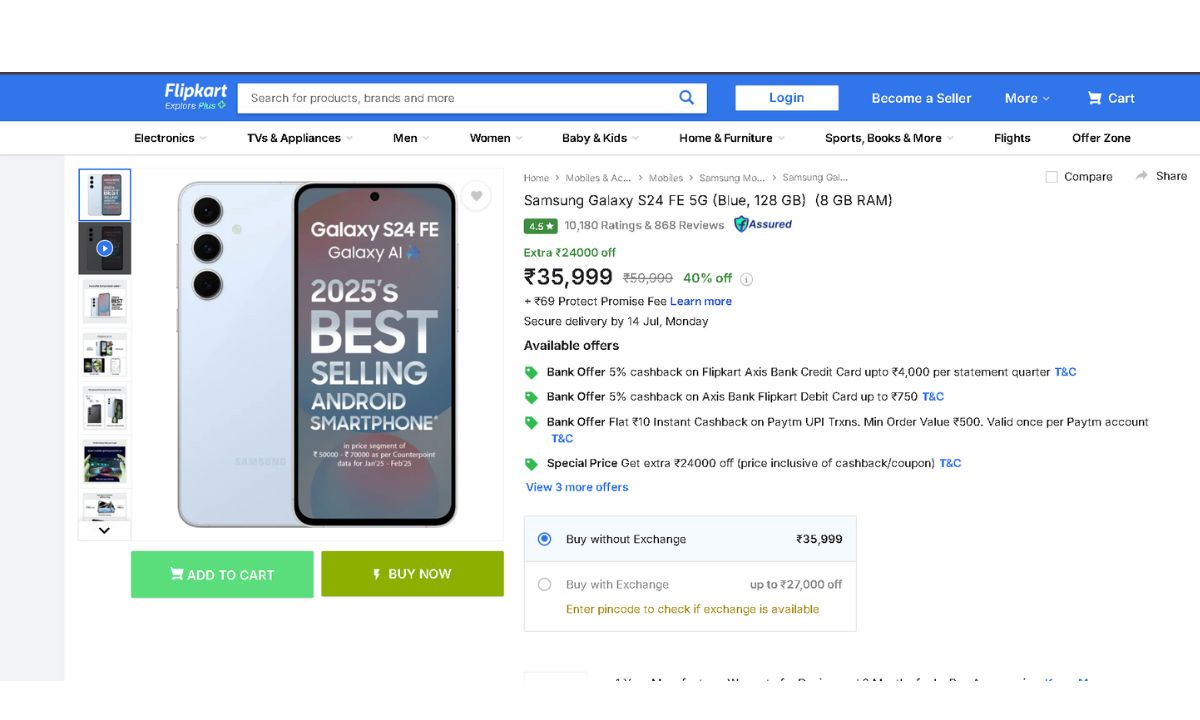1200x720 pixels.
Task: Play the product video thumbnail
Action: pos(105,248)
